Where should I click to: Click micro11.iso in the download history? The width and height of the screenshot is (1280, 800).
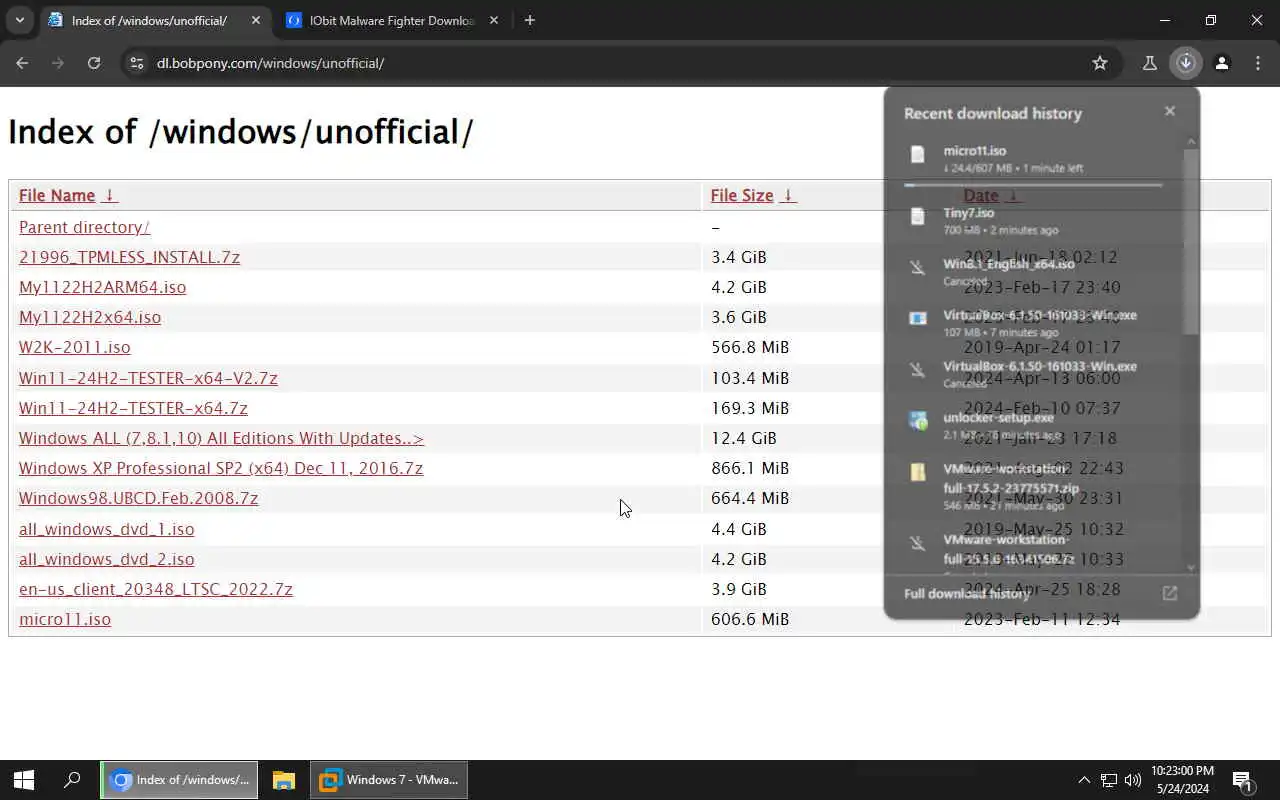point(975,151)
